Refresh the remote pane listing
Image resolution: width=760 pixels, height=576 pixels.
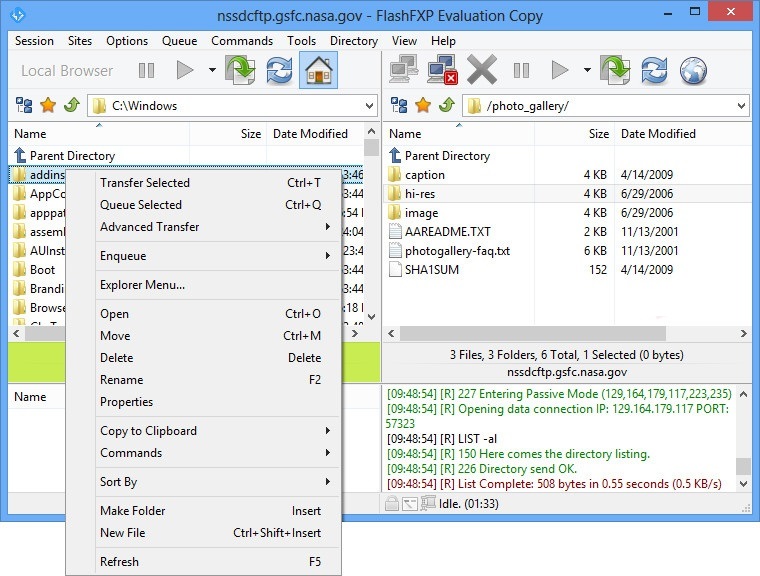655,71
